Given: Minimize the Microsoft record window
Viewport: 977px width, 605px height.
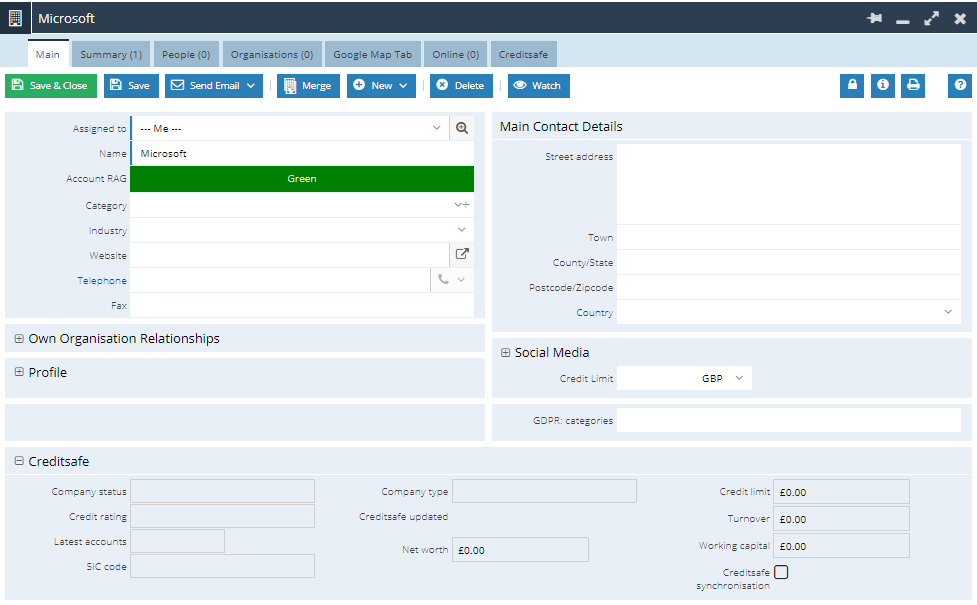Looking at the screenshot, I should (902, 21).
